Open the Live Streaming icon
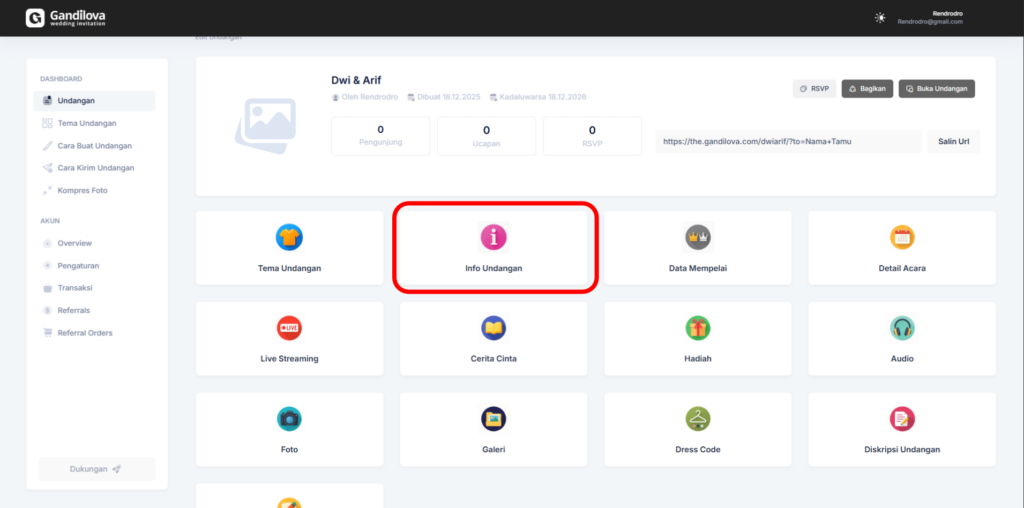Viewport: 1024px width, 508px height. (x=289, y=328)
